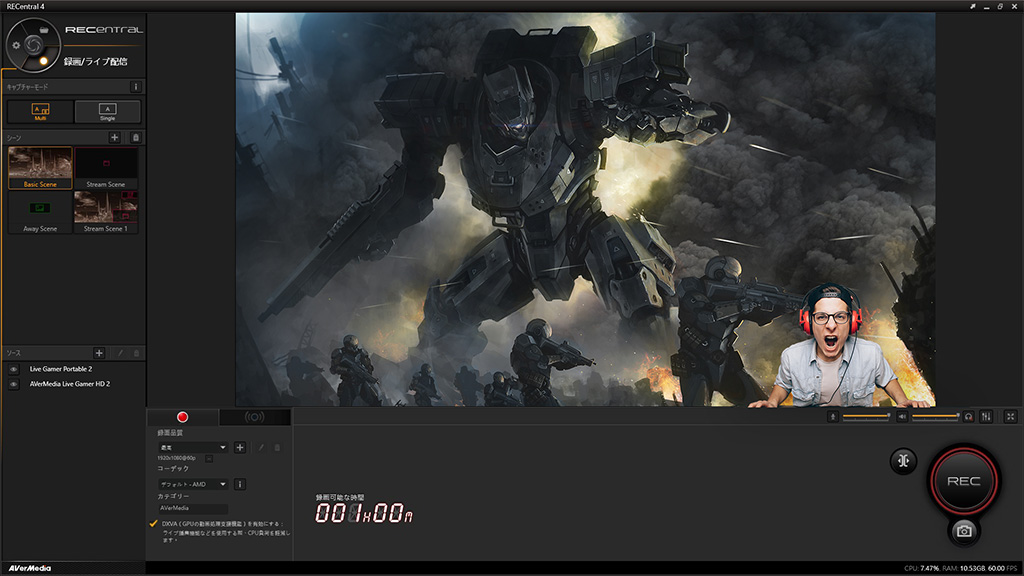Select the Stream Scene 1 thumbnail
Screen dimensions: 1024x576
[106, 212]
